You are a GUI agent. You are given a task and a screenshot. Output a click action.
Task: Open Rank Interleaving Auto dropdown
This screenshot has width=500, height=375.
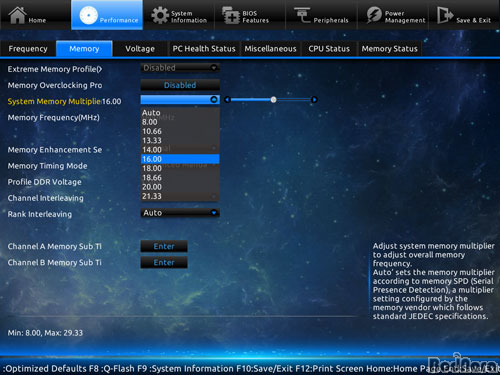tap(180, 213)
